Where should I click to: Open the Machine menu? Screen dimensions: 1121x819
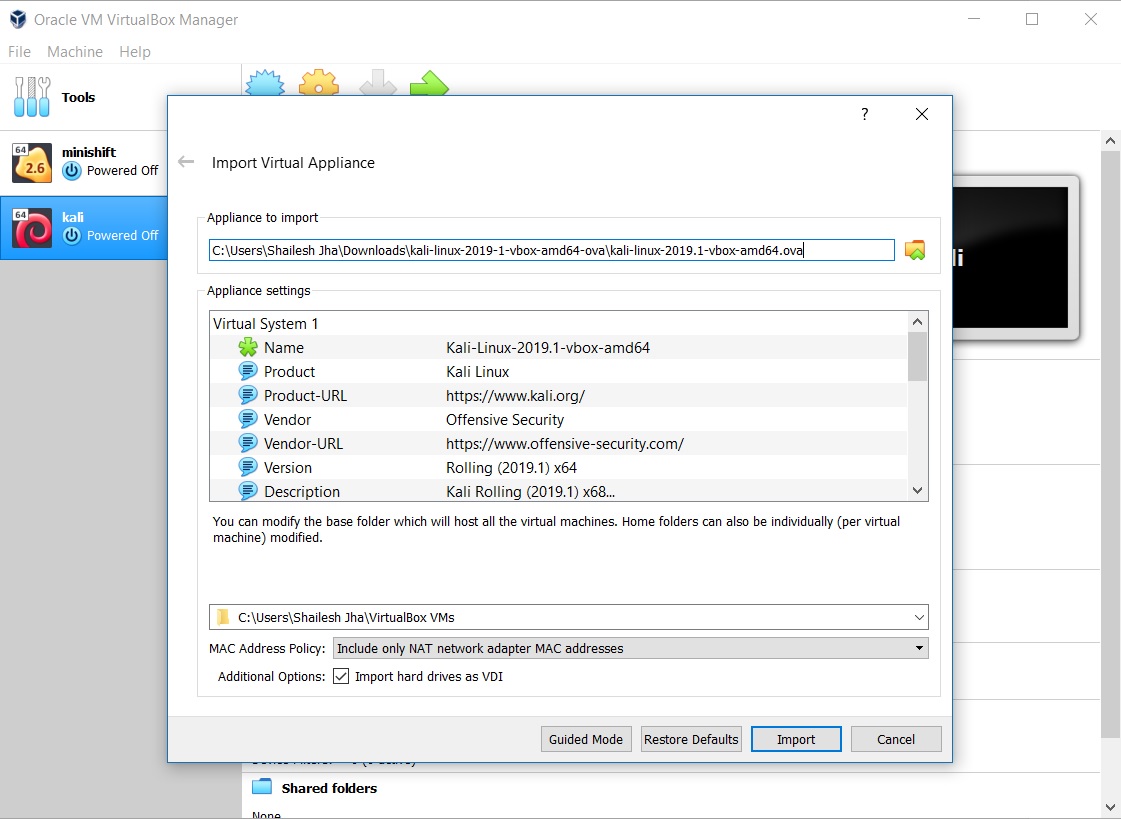coord(75,51)
